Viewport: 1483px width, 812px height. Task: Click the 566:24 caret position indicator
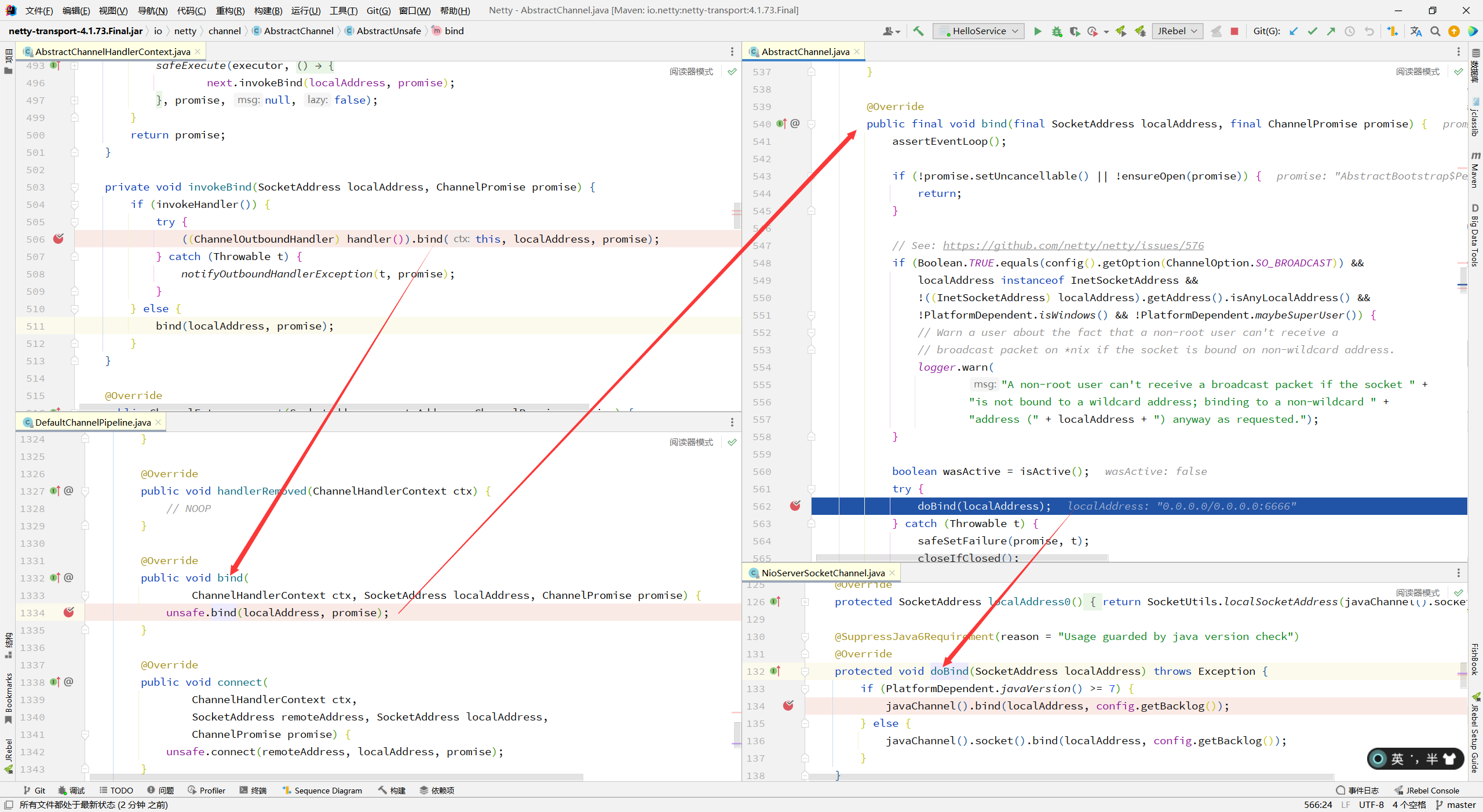pyautogui.click(x=1318, y=804)
